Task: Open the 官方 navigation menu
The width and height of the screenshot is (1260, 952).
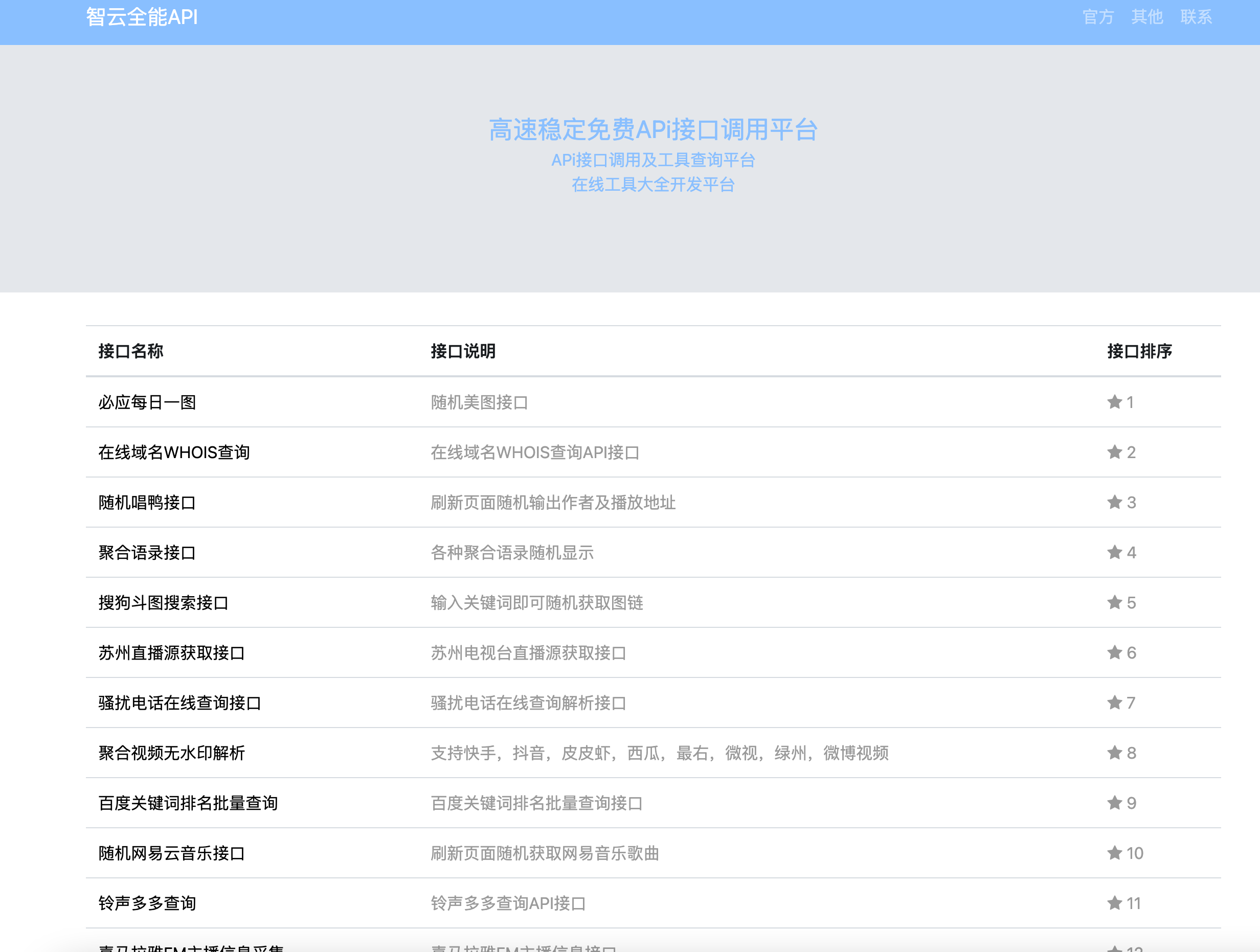Action: point(1098,17)
